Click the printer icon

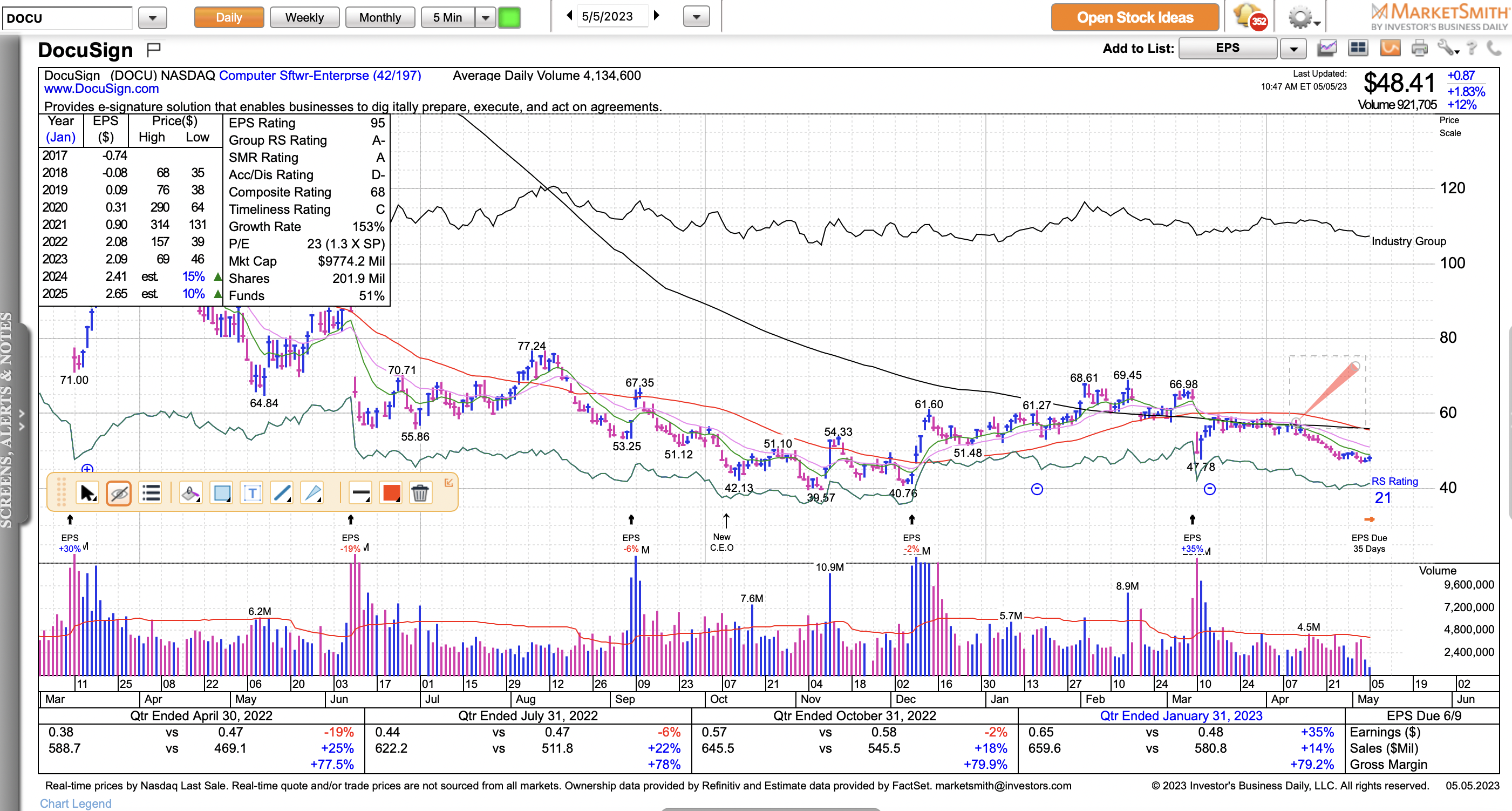[1420, 48]
